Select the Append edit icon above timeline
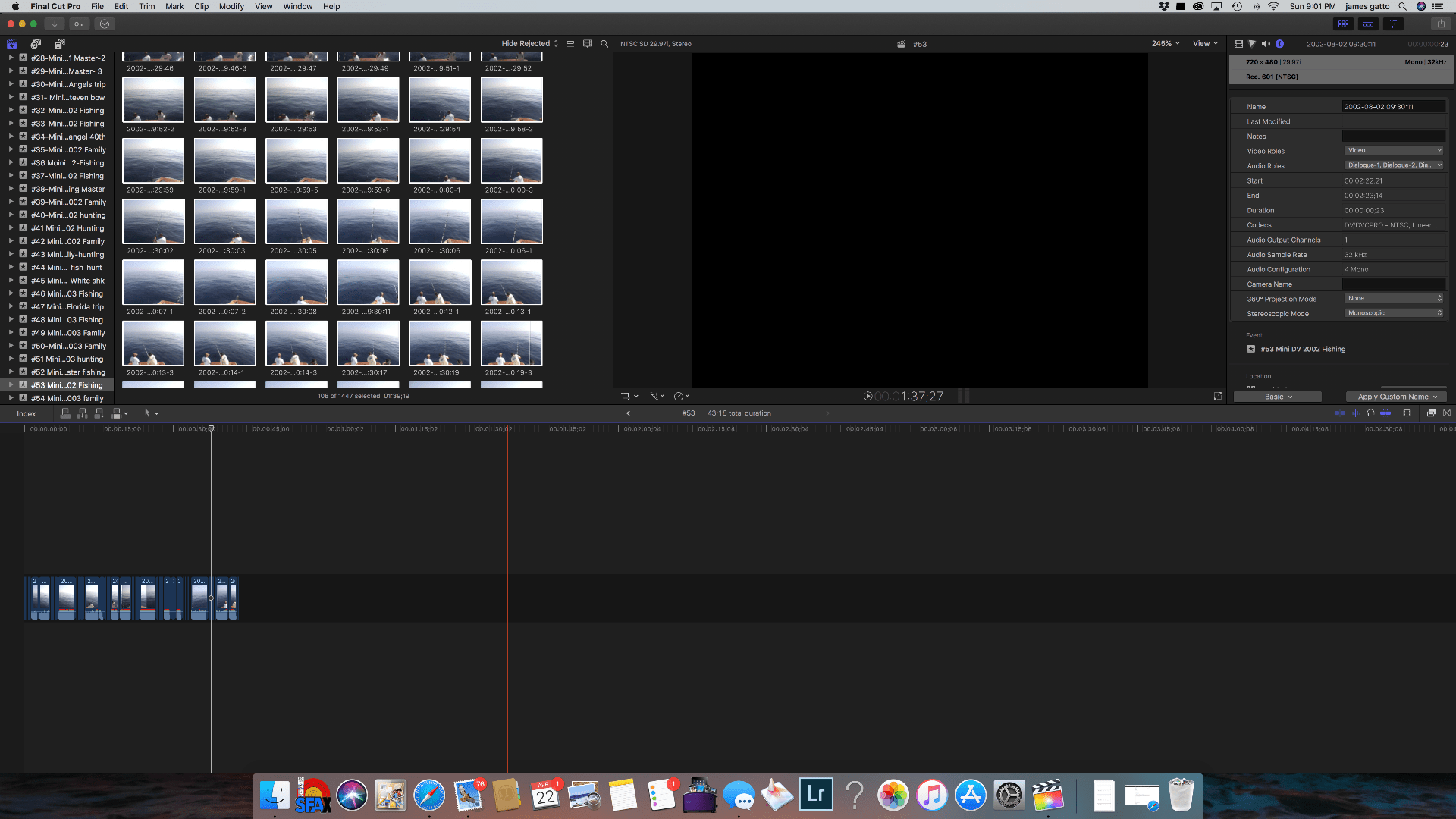This screenshot has height=819, width=1456. coord(99,413)
